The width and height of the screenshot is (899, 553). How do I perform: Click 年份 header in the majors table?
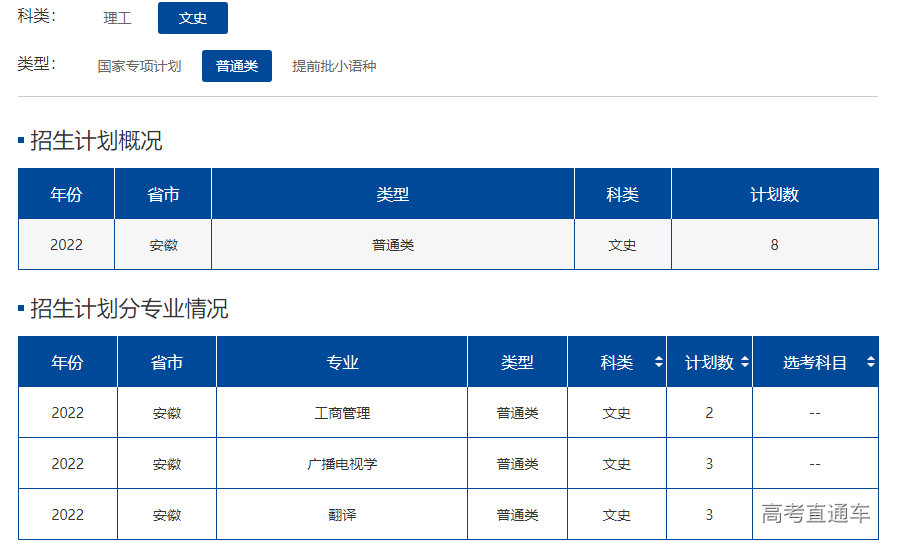pos(68,363)
